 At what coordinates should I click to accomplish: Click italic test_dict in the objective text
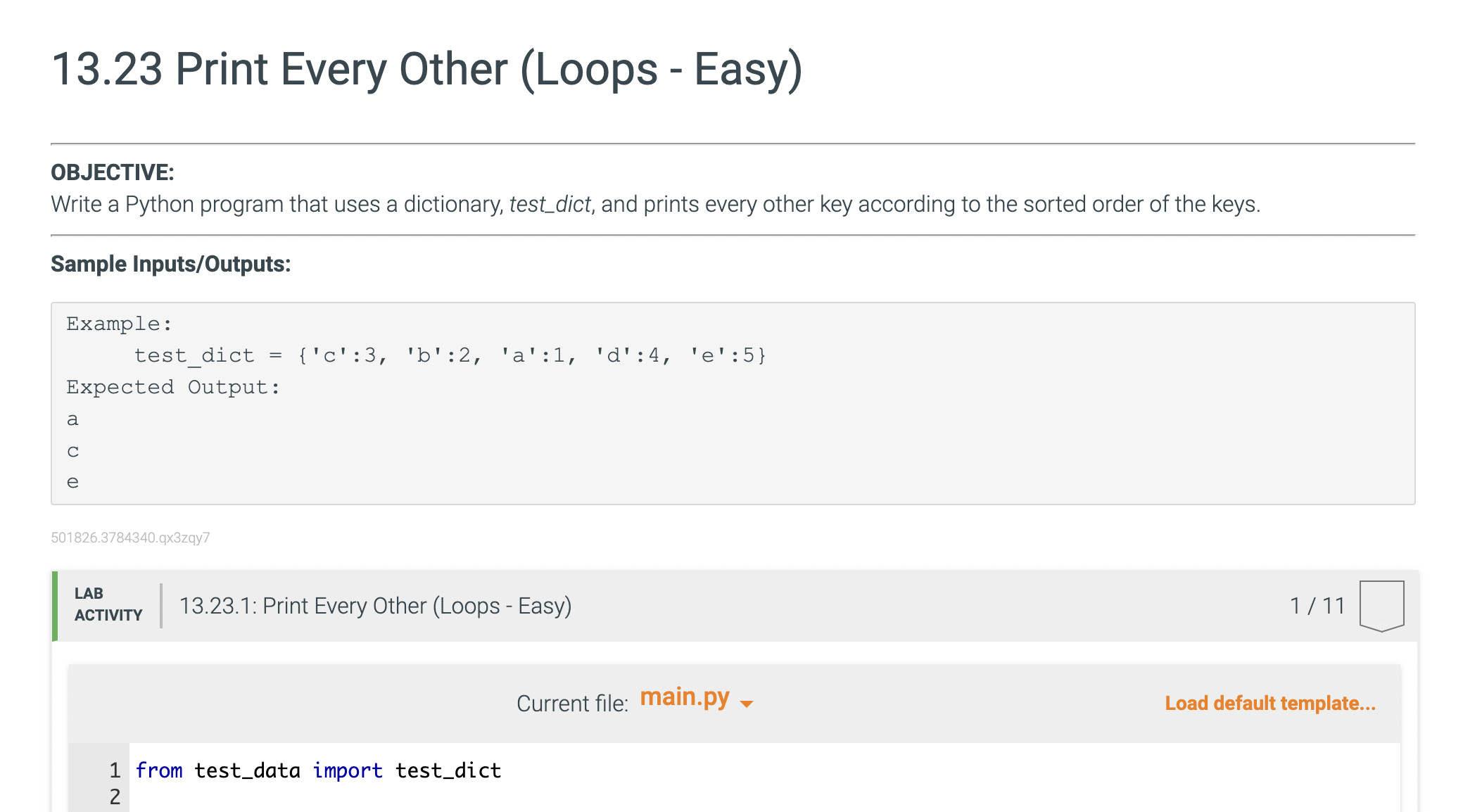pyautogui.click(x=550, y=204)
